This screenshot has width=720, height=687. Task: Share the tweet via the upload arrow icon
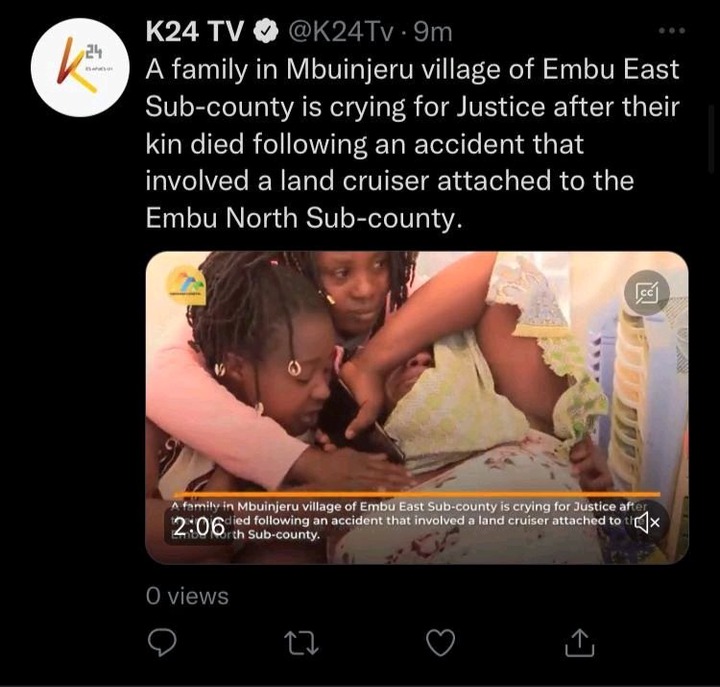click(x=579, y=642)
